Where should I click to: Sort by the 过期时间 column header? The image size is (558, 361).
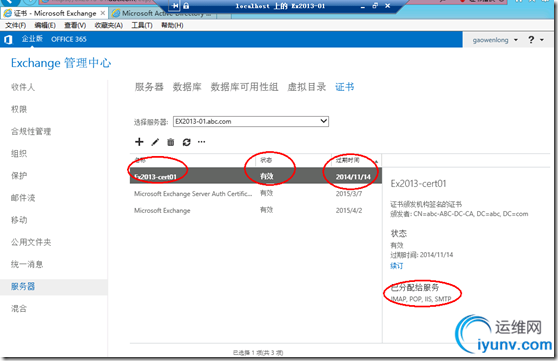click(x=348, y=160)
